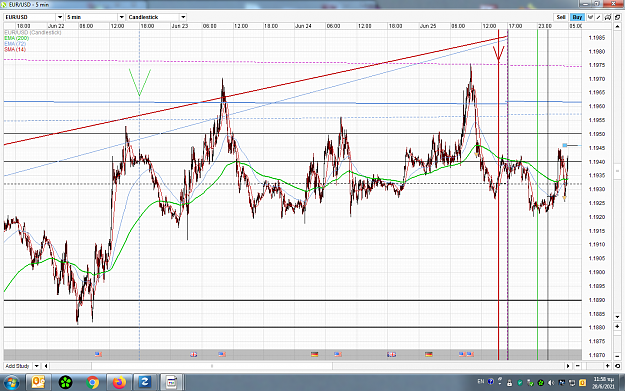The height and width of the screenshot is (391, 625).
Task: Click the Jun 25 date label on time axis
Action: (x=428, y=26)
